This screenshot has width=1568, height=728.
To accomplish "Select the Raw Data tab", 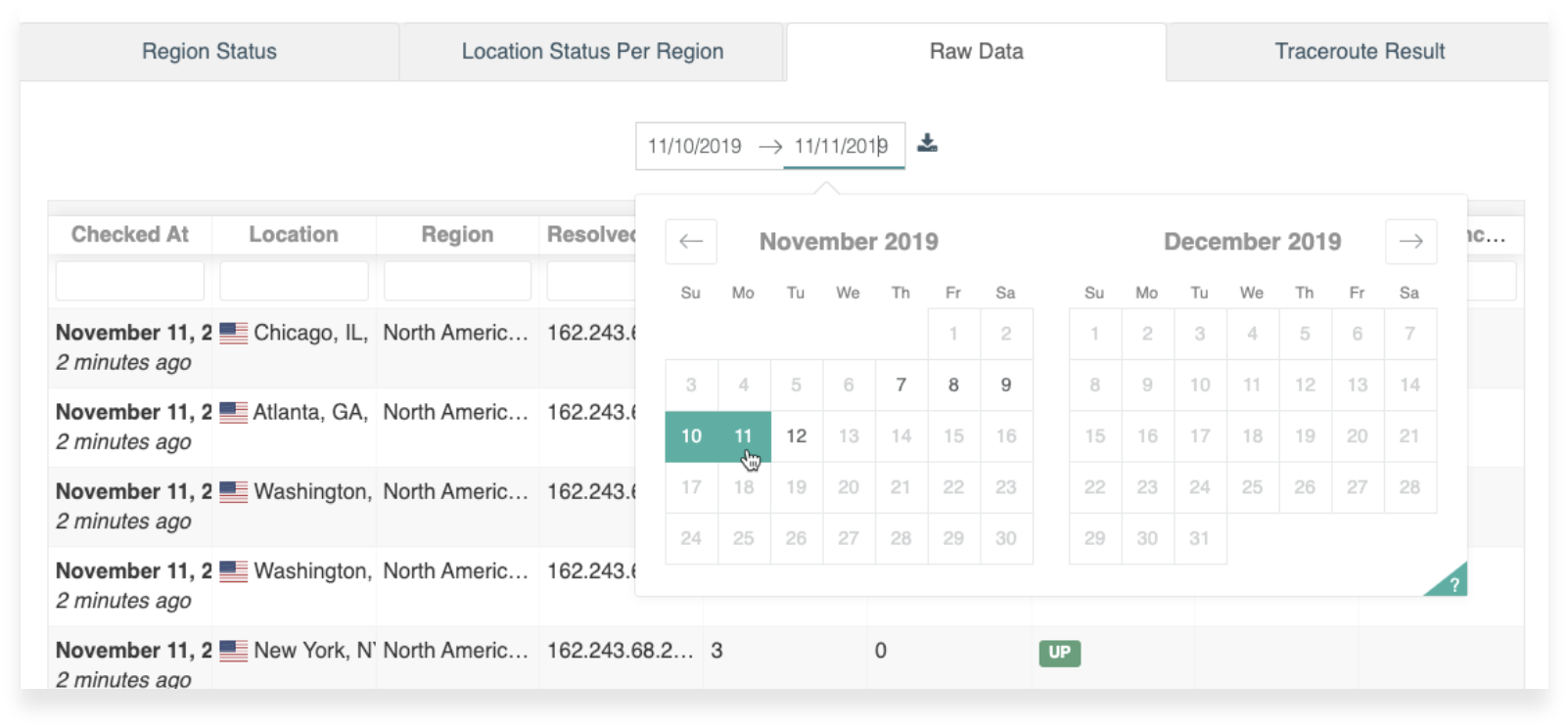I will click(x=976, y=52).
